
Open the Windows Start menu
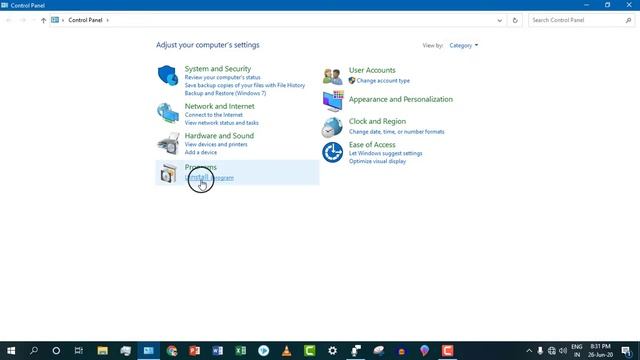[11, 351]
